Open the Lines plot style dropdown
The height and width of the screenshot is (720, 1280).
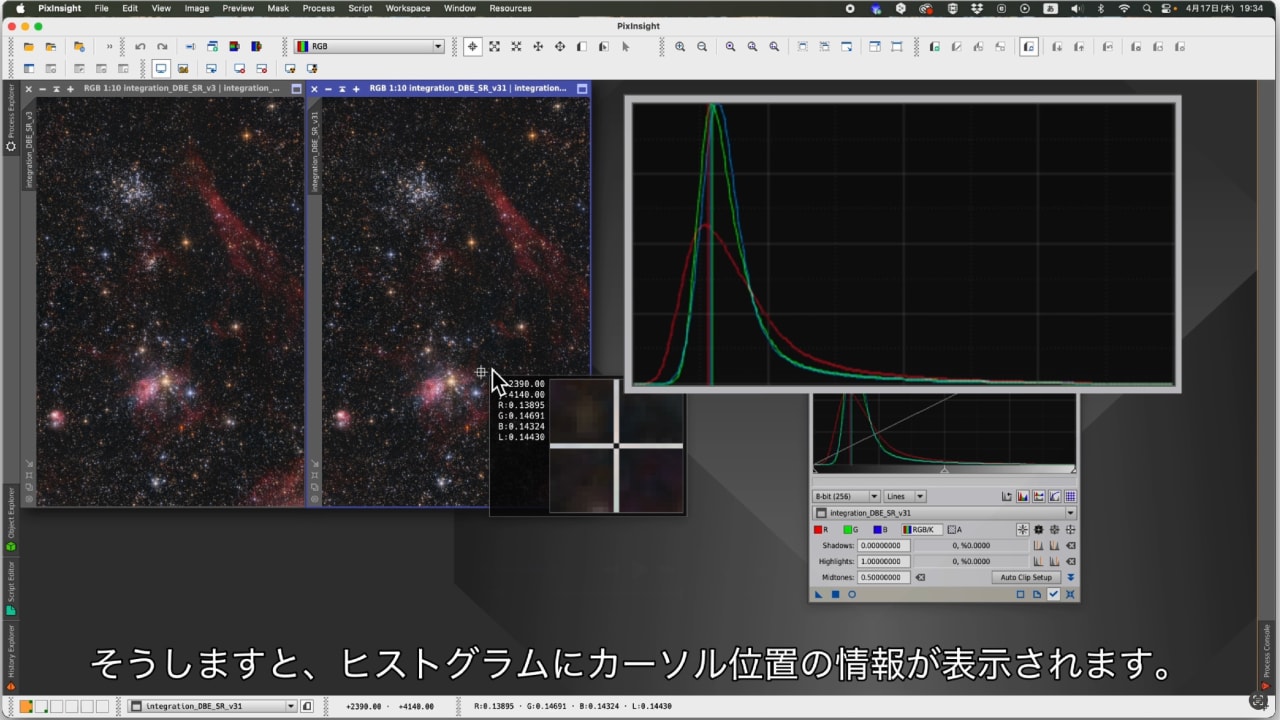(x=905, y=497)
